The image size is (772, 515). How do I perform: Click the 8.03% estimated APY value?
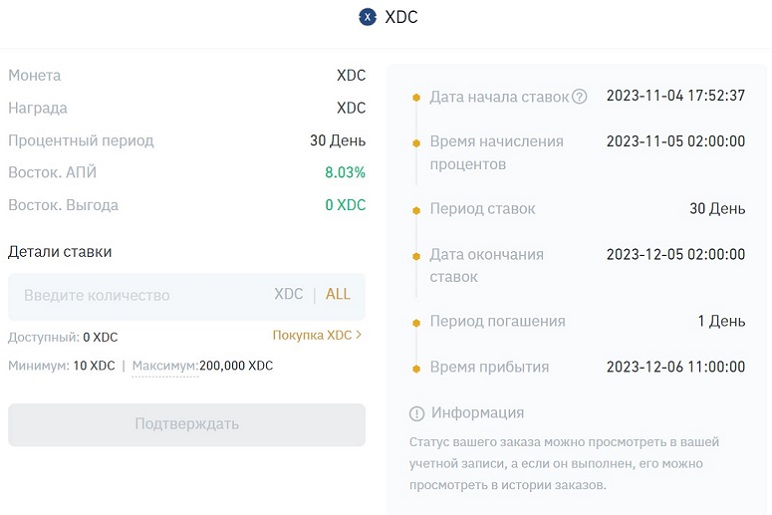345,173
